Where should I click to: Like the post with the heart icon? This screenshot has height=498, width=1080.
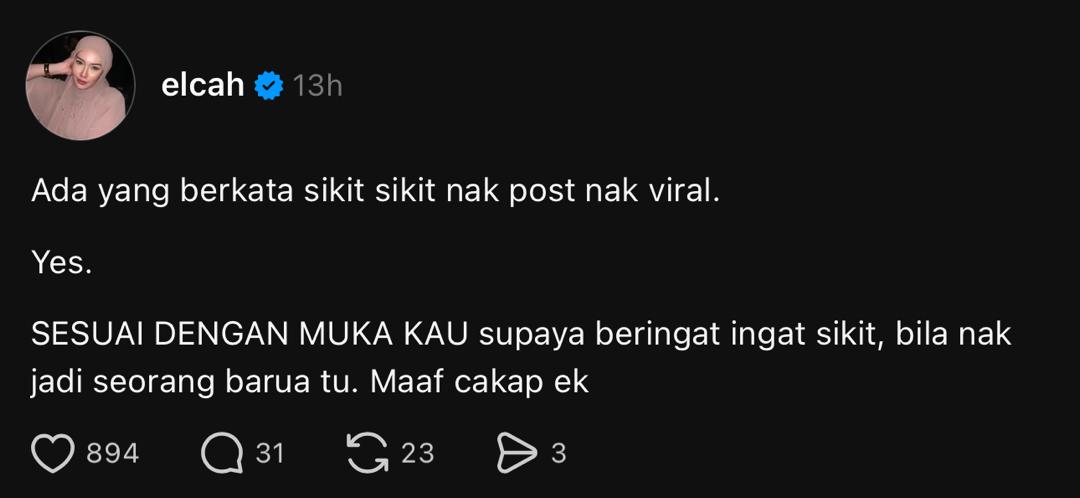pyautogui.click(x=52, y=453)
